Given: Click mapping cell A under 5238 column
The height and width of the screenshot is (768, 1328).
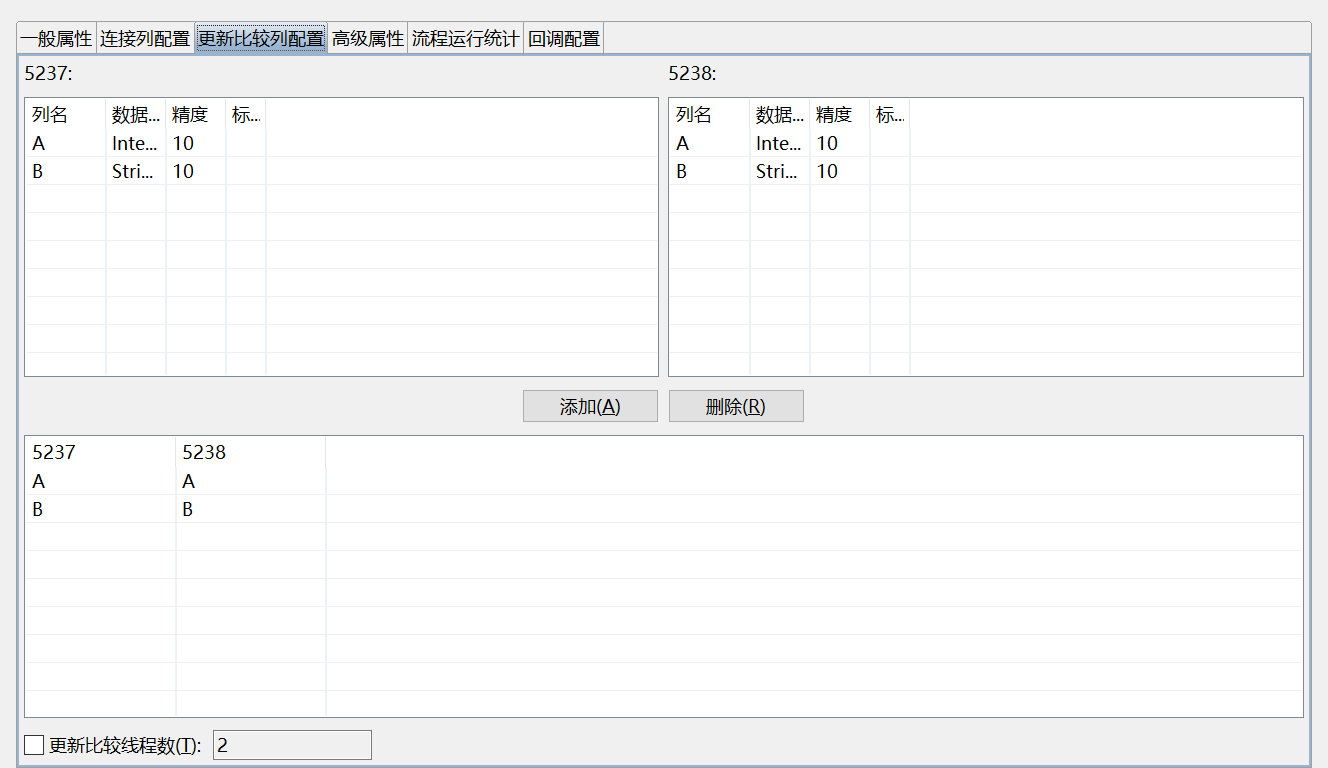Looking at the screenshot, I should 251,481.
